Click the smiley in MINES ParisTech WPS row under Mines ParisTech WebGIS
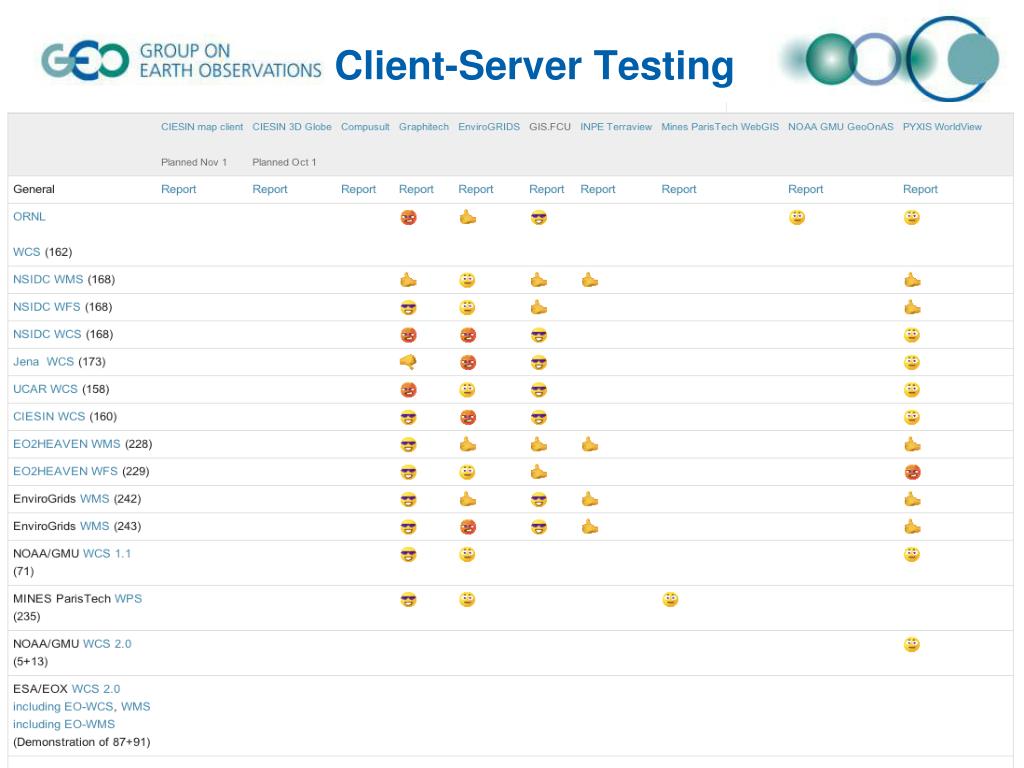 670,600
